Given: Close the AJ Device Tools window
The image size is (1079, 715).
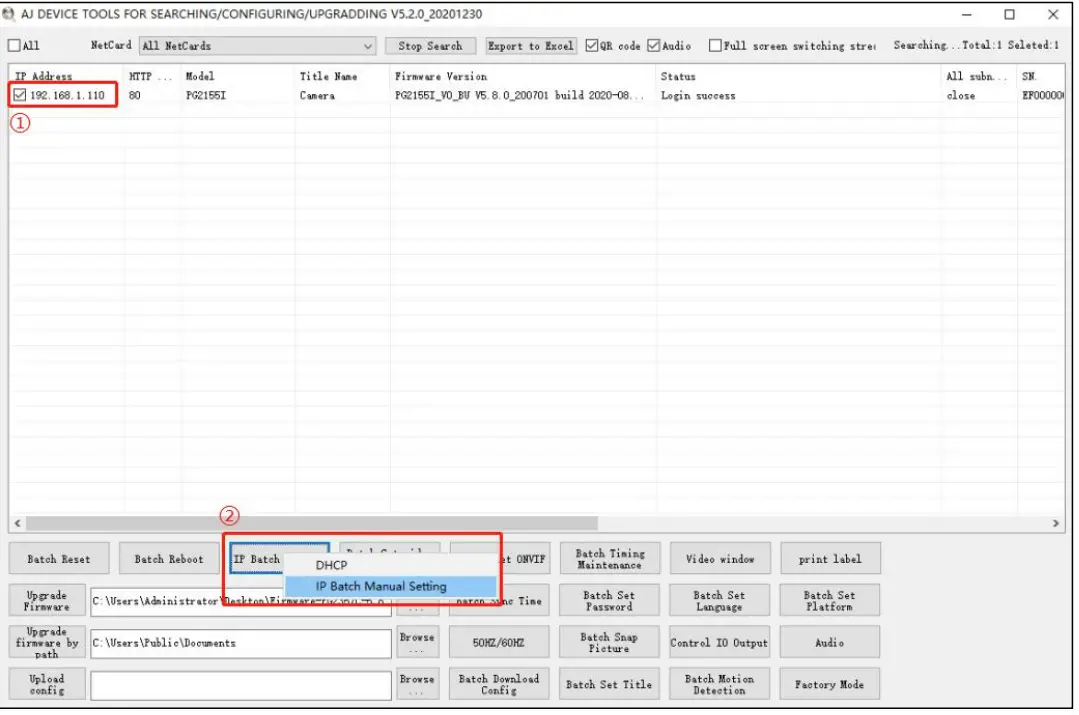Looking at the screenshot, I should pos(1053,14).
